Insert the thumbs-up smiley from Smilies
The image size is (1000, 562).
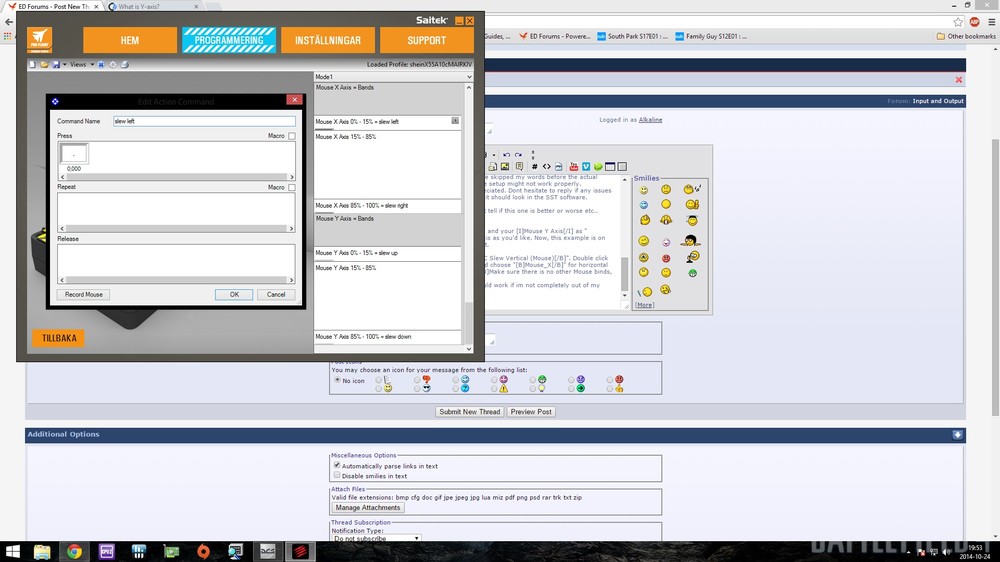[x=692, y=205]
